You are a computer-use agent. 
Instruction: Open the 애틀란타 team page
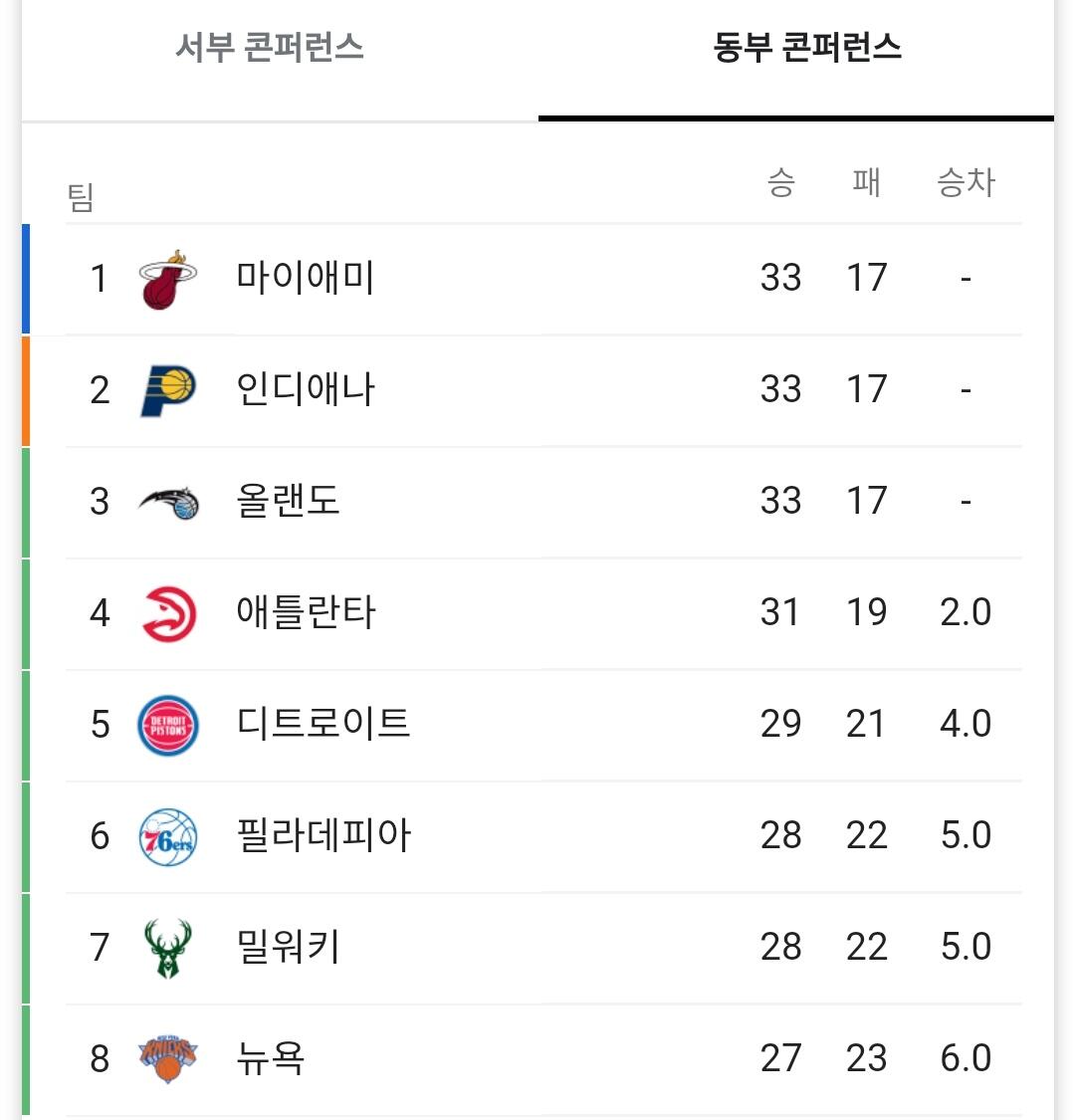(306, 611)
